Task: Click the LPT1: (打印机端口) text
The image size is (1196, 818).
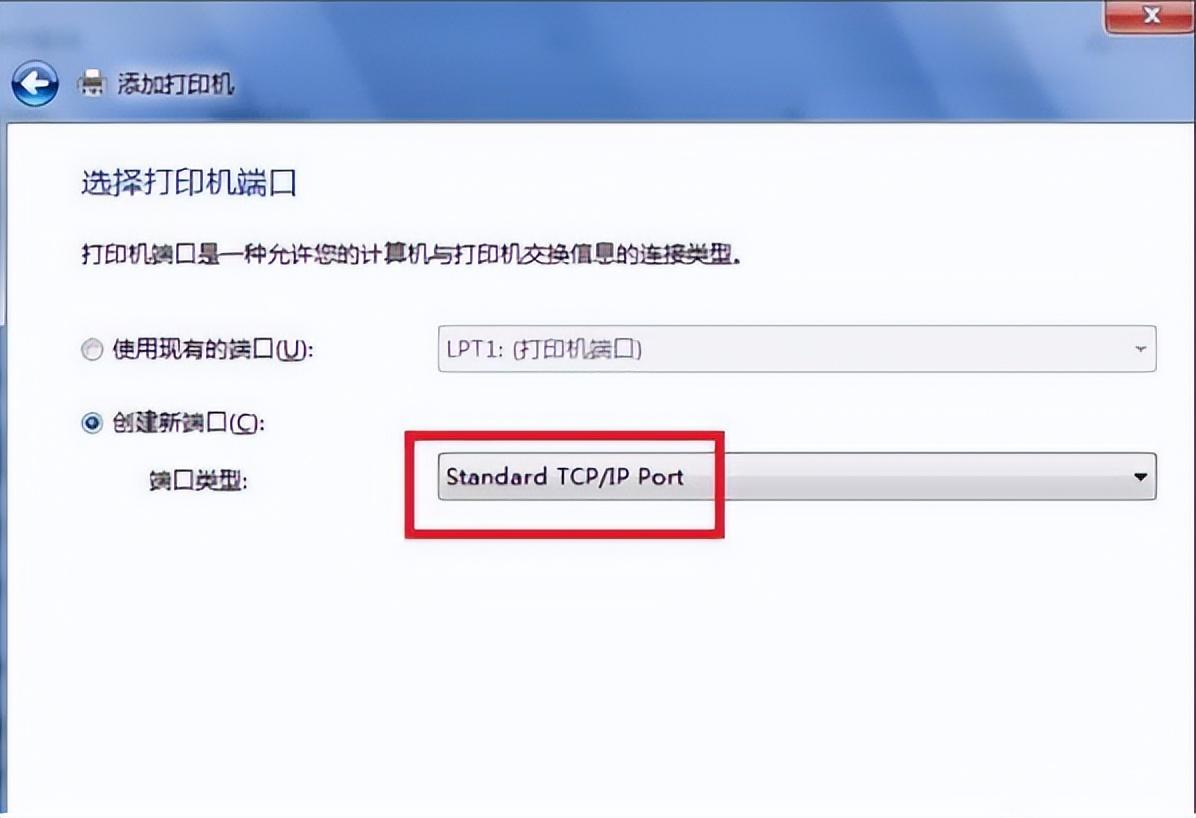Action: pyautogui.click(x=544, y=349)
